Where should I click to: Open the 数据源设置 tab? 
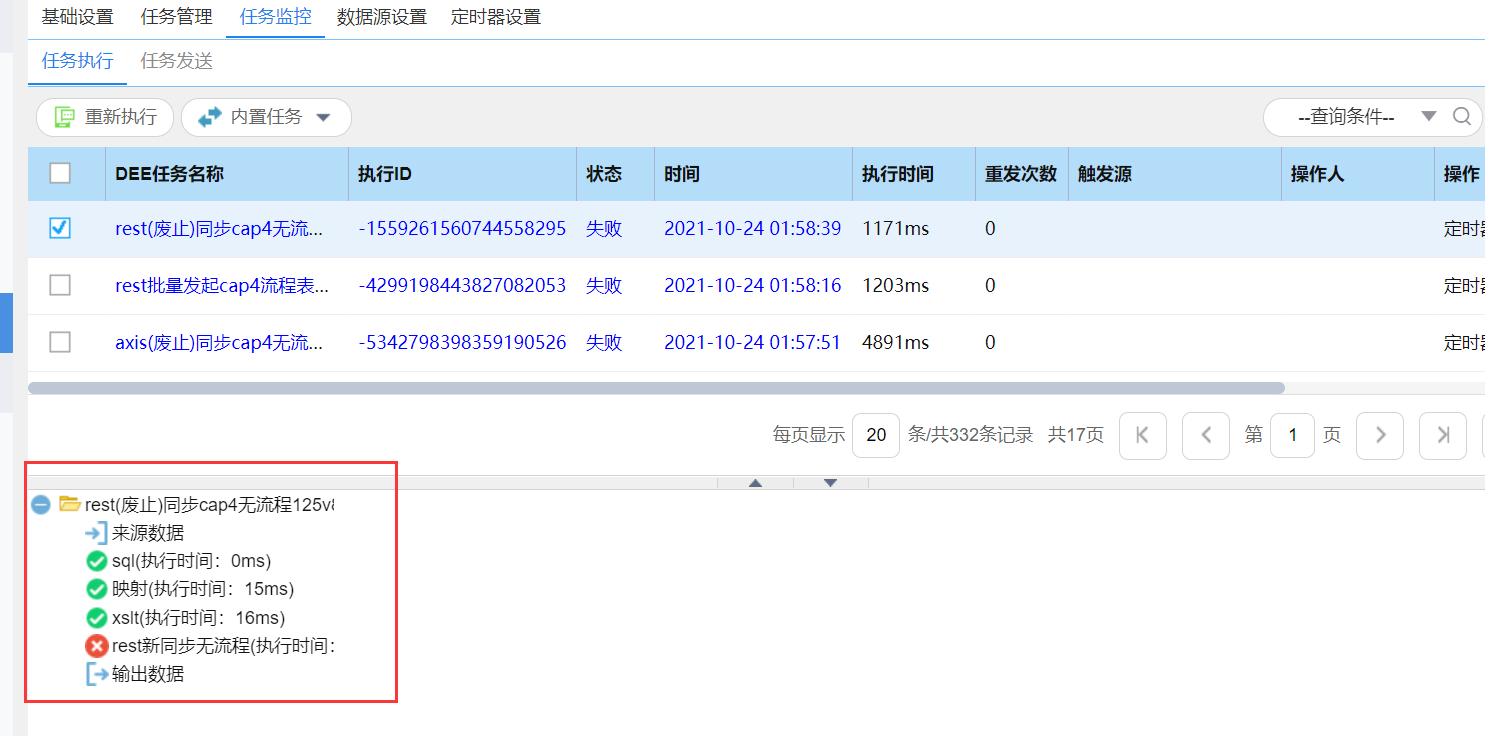[x=382, y=17]
